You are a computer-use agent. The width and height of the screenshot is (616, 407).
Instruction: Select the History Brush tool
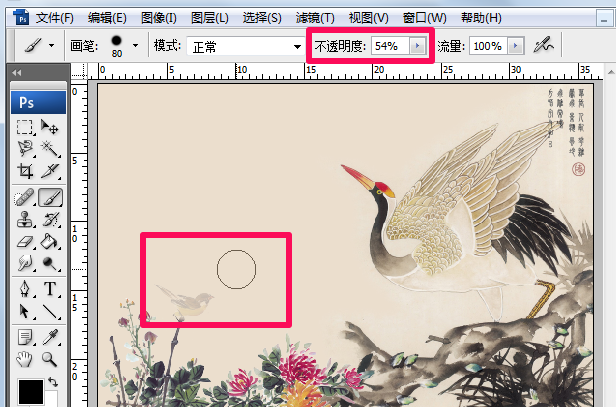click(50, 219)
